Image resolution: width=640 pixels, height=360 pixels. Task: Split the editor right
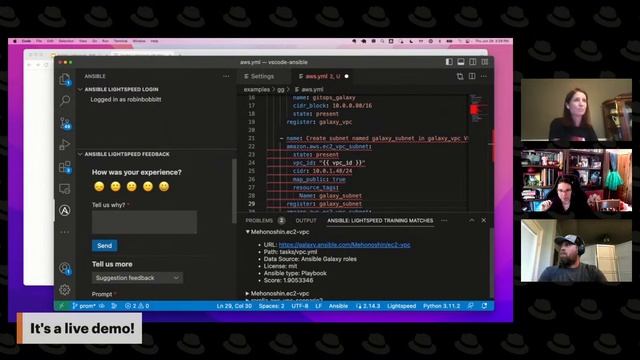pyautogui.click(x=472, y=76)
